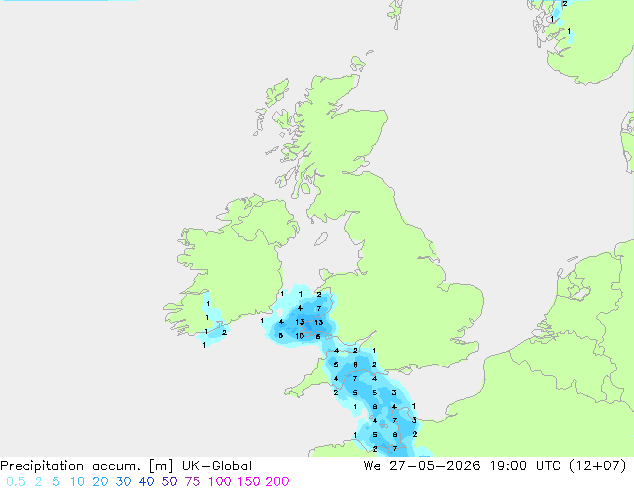This screenshot has height=490, width=634.
Task: Click the 0.5 legend value
Action: pyautogui.click(x=16, y=482)
